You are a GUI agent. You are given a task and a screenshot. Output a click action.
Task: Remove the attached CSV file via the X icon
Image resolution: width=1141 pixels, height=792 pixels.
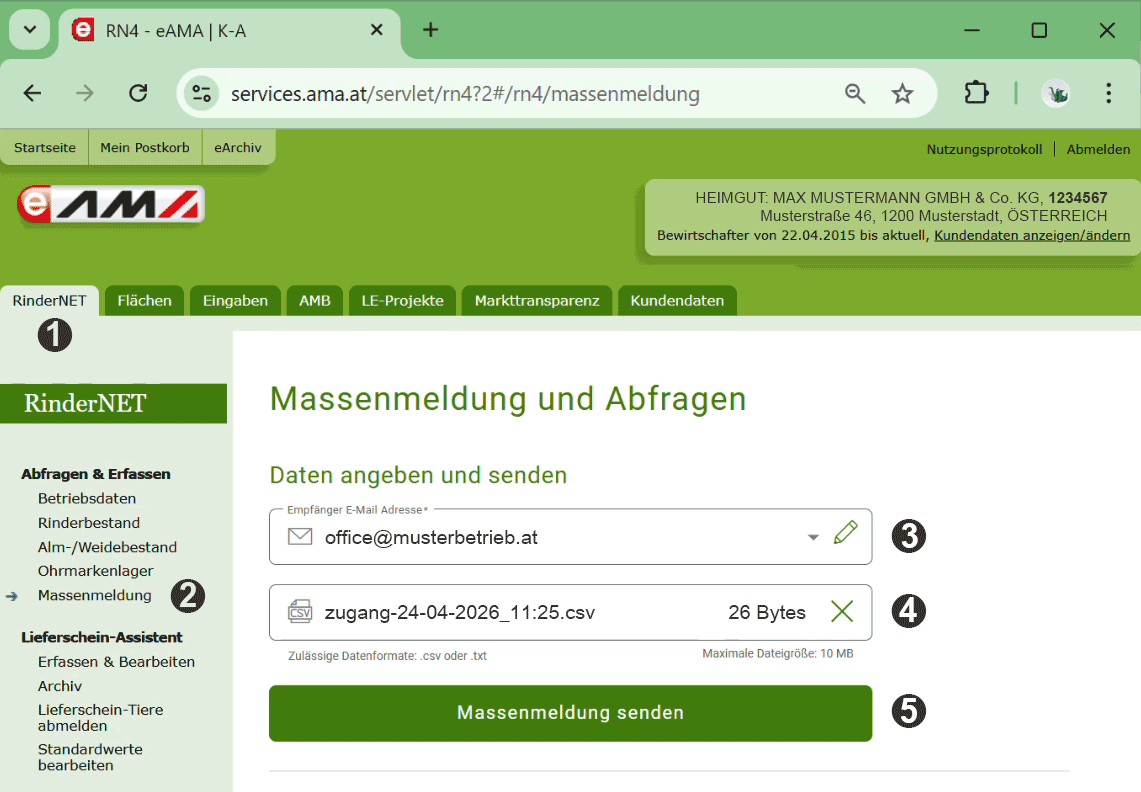[x=841, y=611]
